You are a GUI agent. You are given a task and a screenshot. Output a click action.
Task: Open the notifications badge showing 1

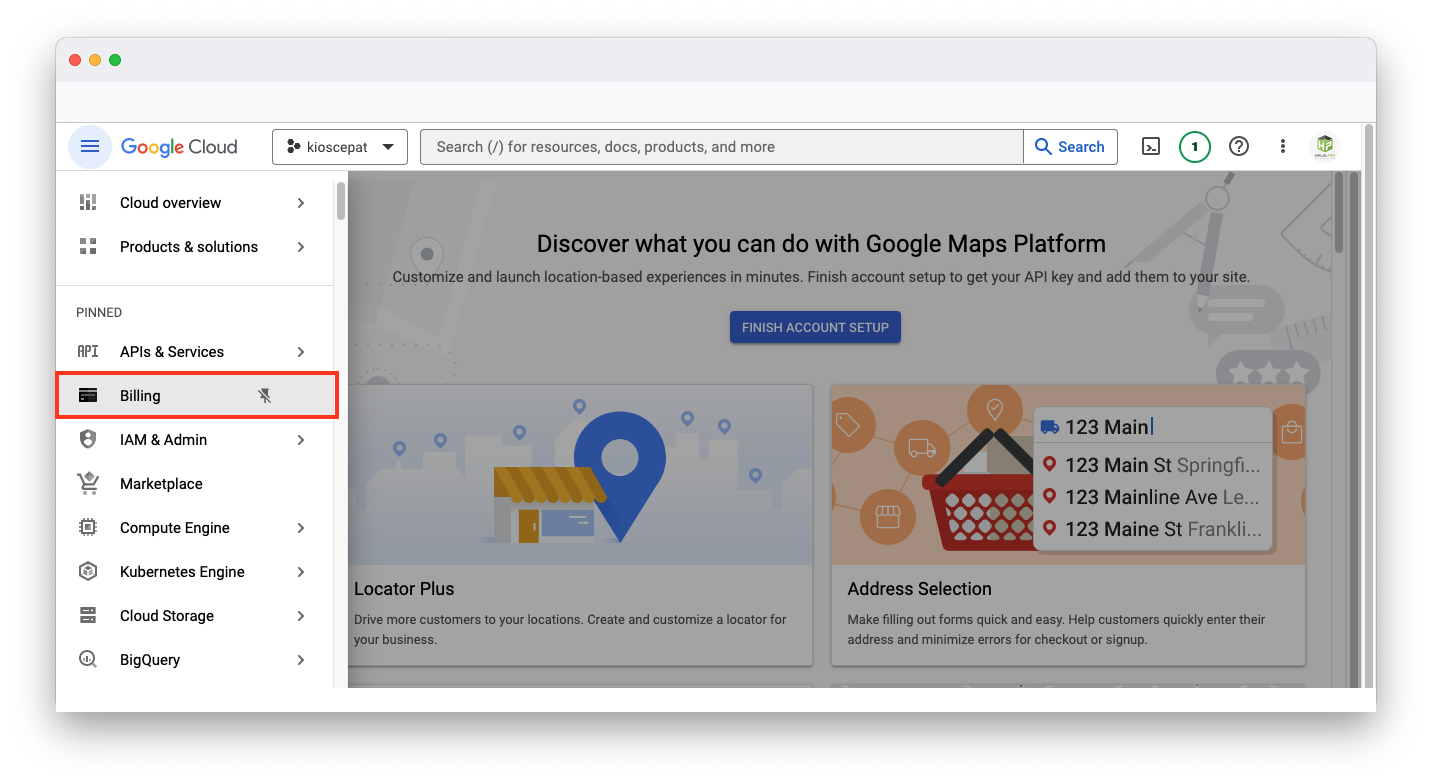point(1194,147)
